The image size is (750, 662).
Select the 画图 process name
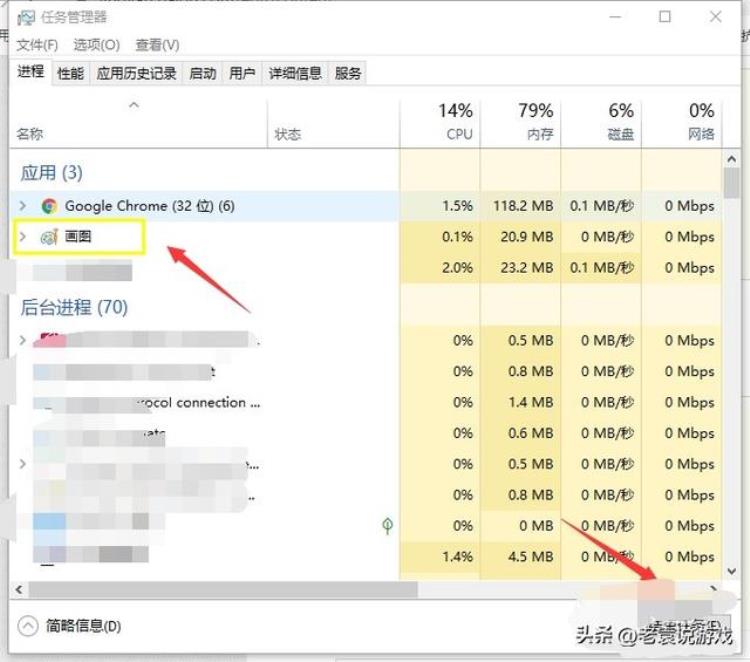pos(77,236)
